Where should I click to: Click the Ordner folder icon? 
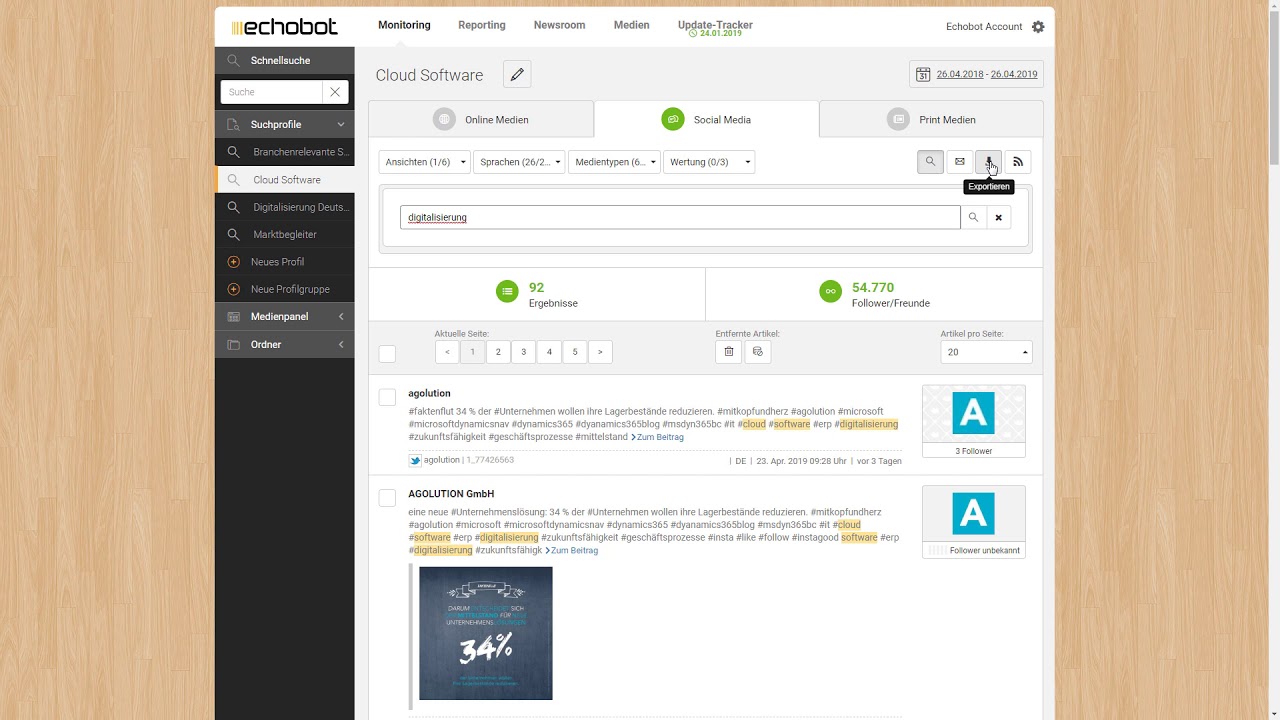click(233, 345)
